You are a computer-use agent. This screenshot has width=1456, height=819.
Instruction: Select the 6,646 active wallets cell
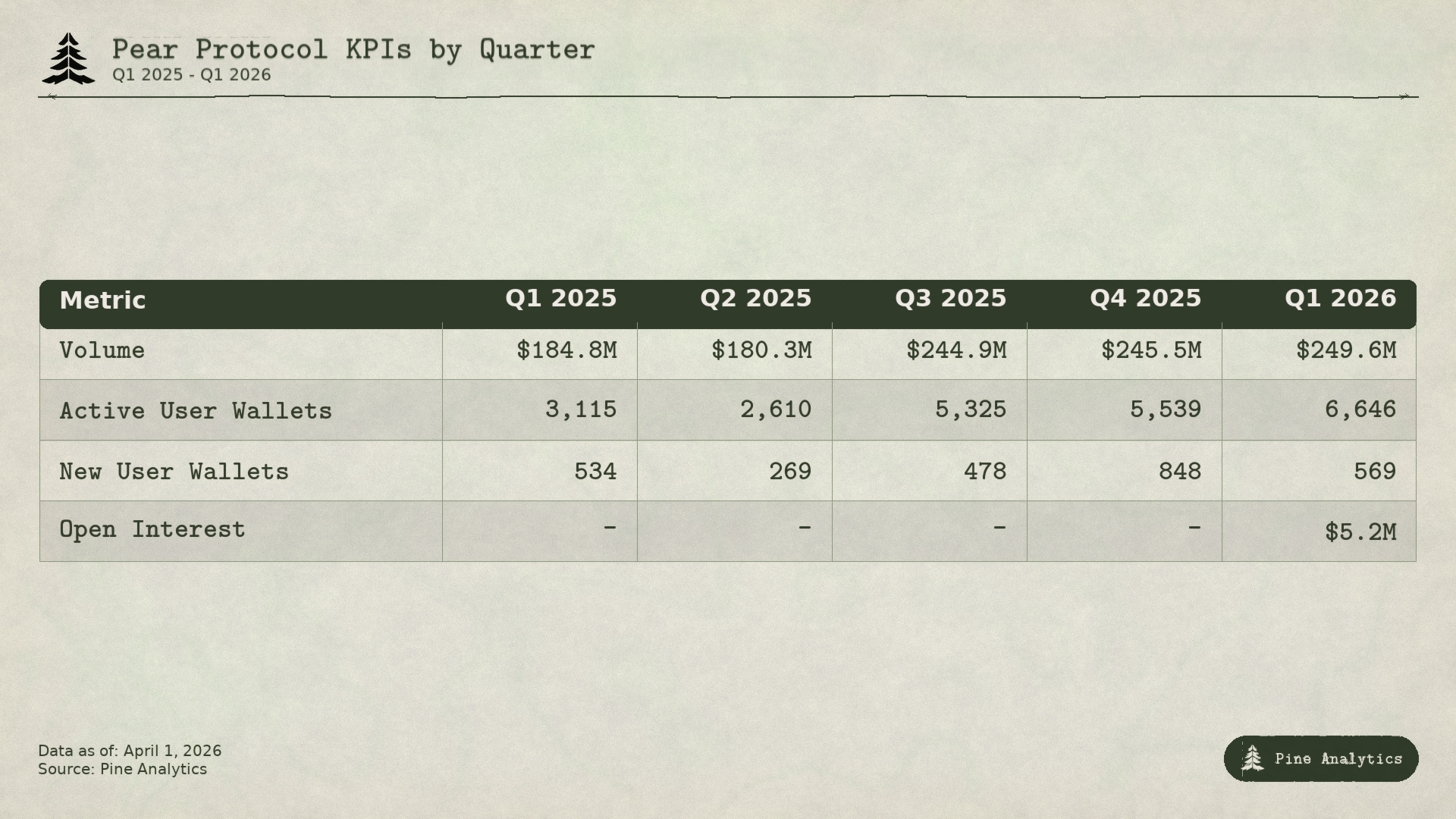[x=1360, y=409]
